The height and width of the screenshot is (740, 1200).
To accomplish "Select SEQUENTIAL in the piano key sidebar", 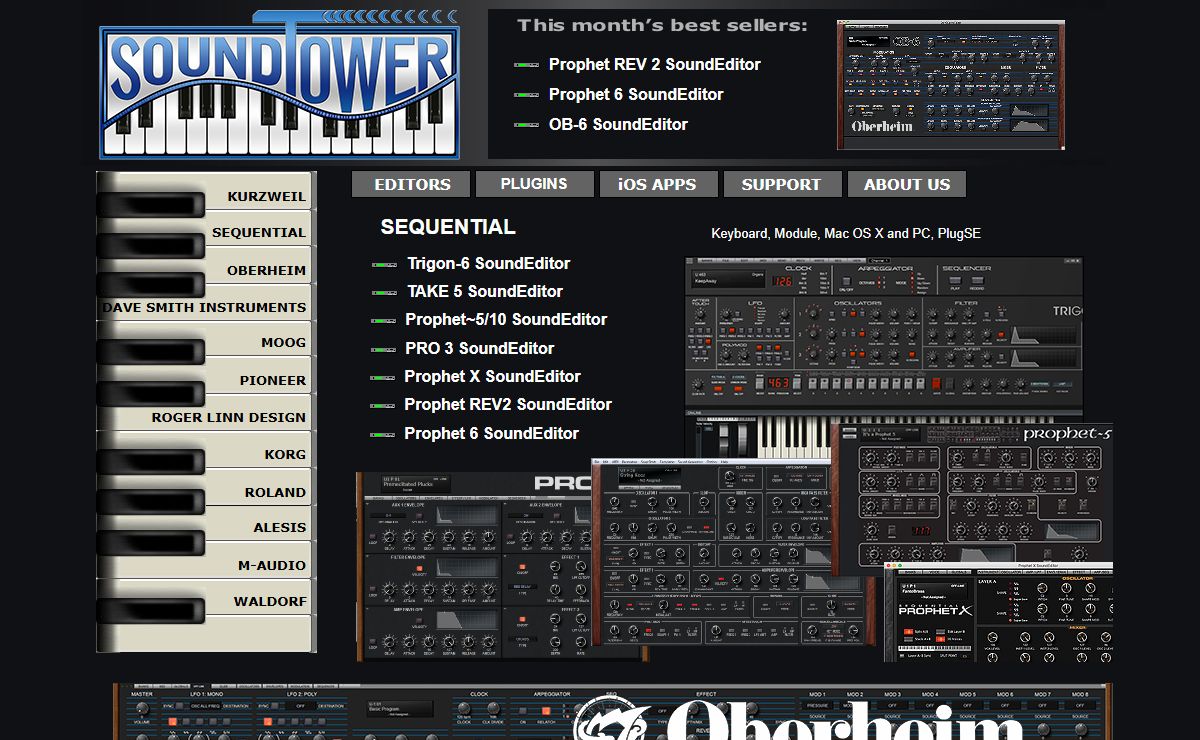I will tap(258, 232).
